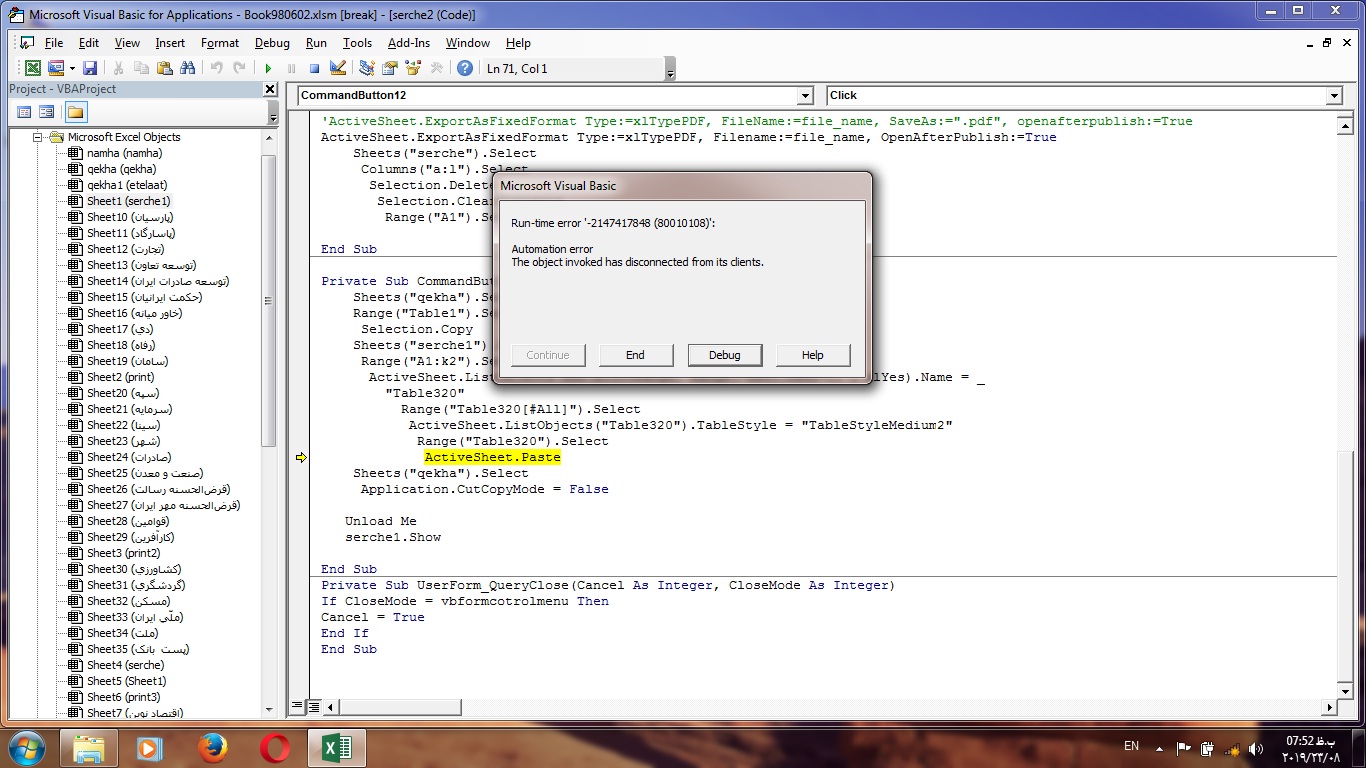Open Project Explorer from the toolbar icon

pyautogui.click(x=367, y=68)
